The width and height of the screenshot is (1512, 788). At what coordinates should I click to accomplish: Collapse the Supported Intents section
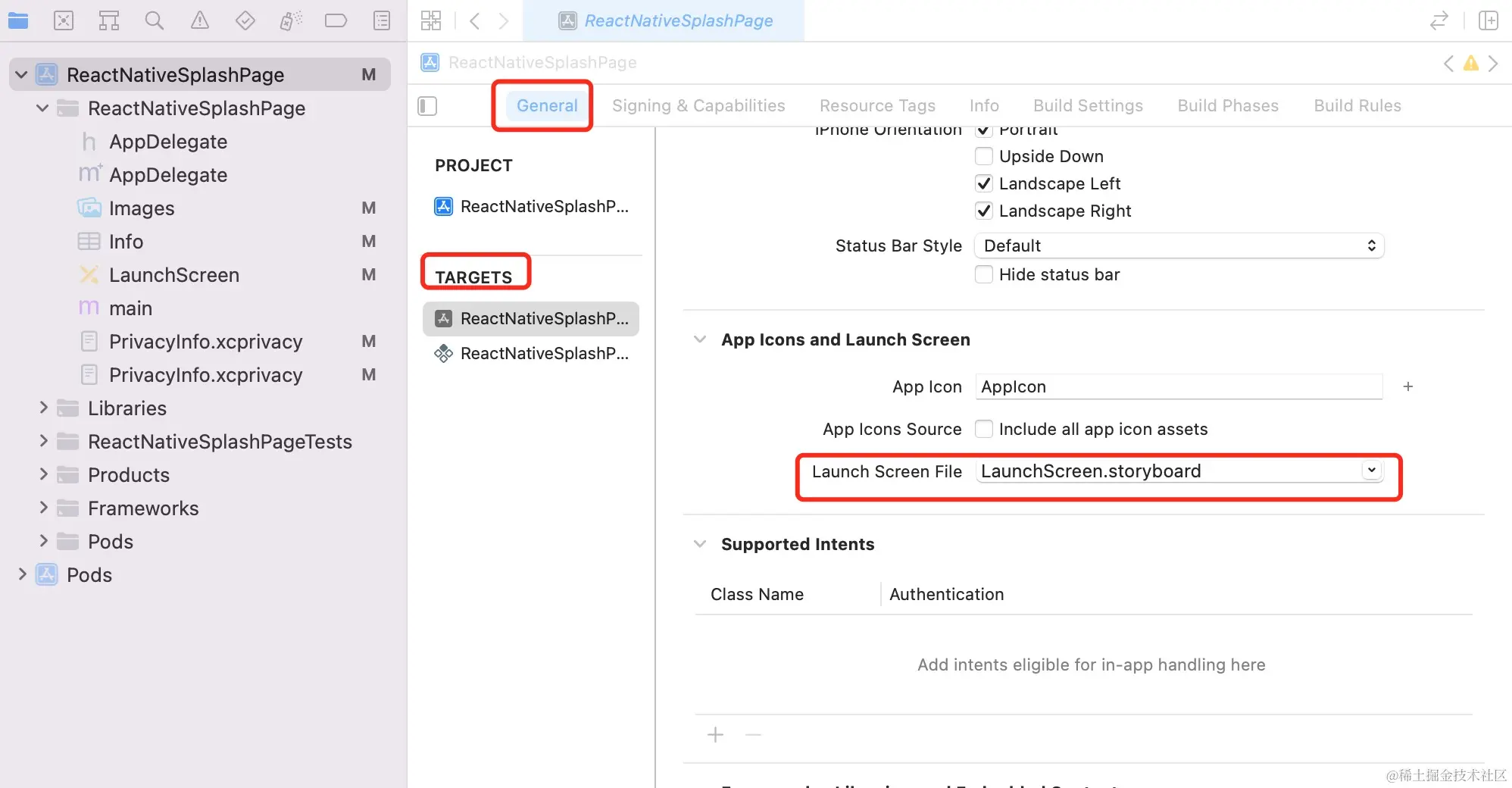pos(700,544)
